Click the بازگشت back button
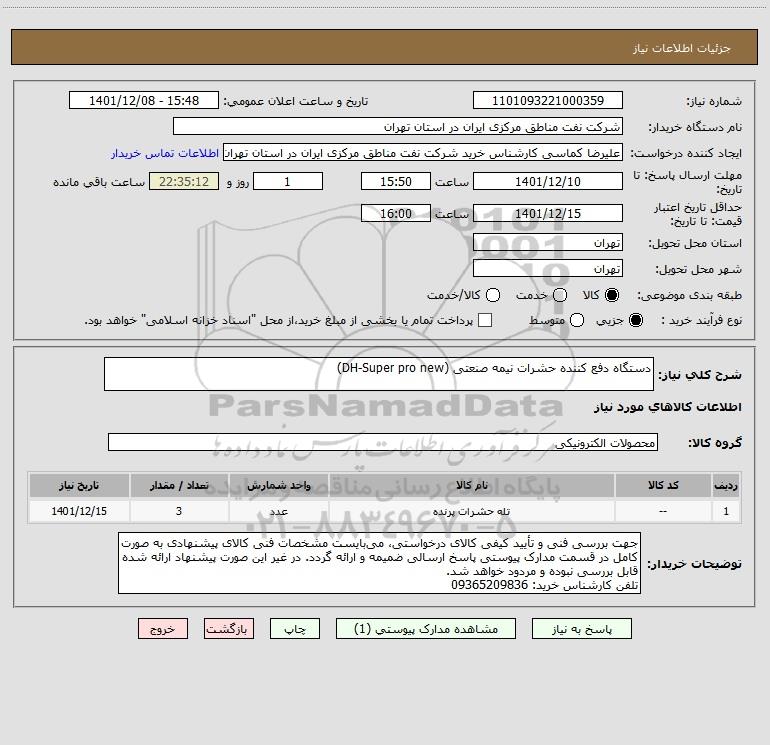This screenshot has width=770, height=745. 229,629
